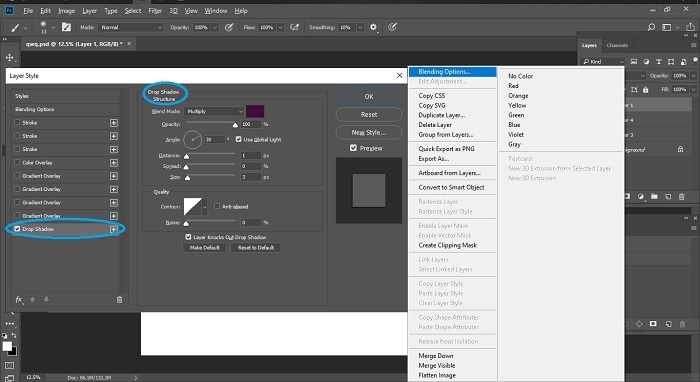The height and width of the screenshot is (382, 700).
Task: Open the workspace switcher icon
Action: (x=667, y=27)
